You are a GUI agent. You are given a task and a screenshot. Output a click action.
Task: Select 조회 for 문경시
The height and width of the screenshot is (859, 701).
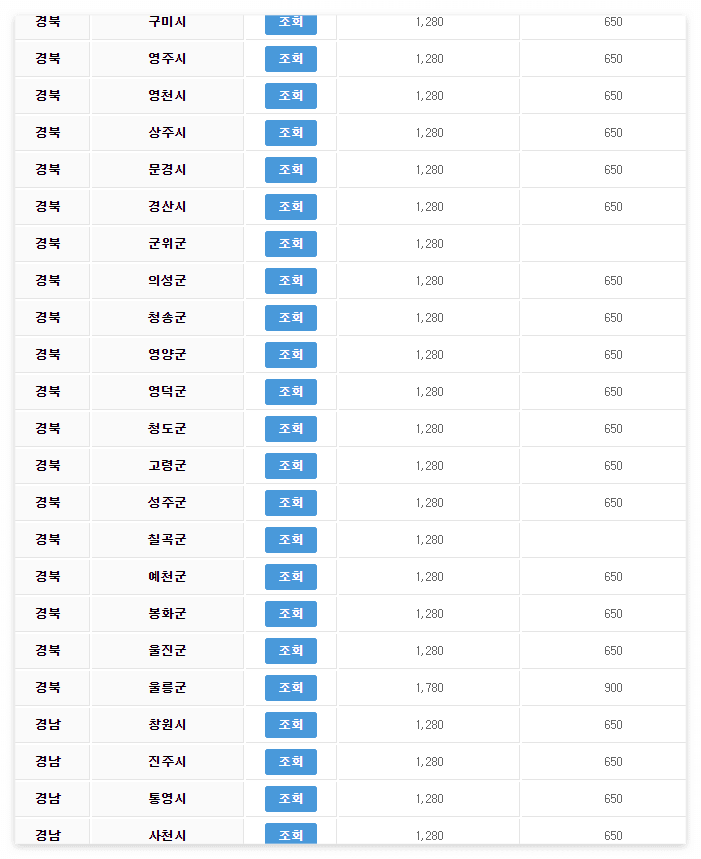coord(290,170)
